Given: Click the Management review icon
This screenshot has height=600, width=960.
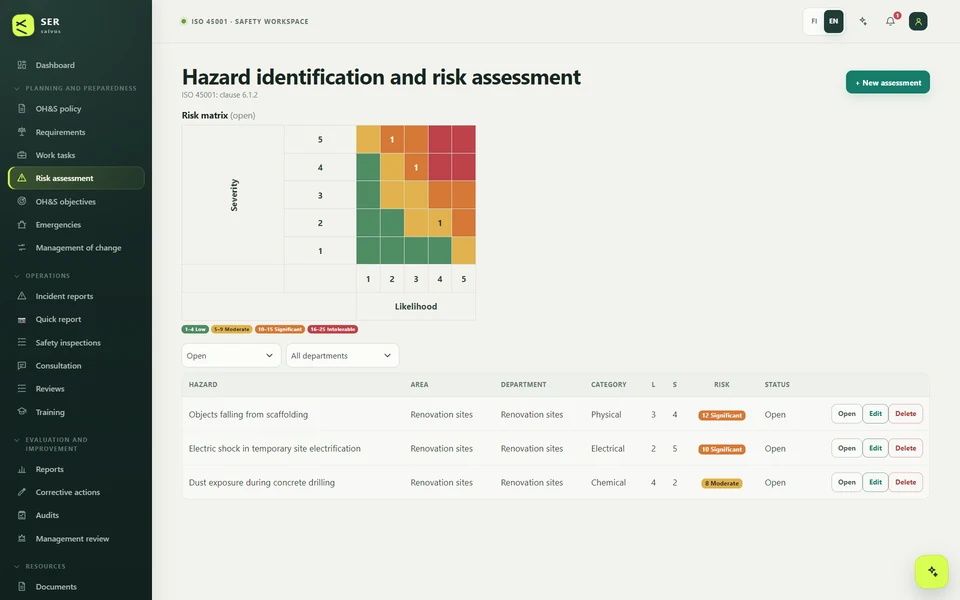Looking at the screenshot, I should click(22, 538).
